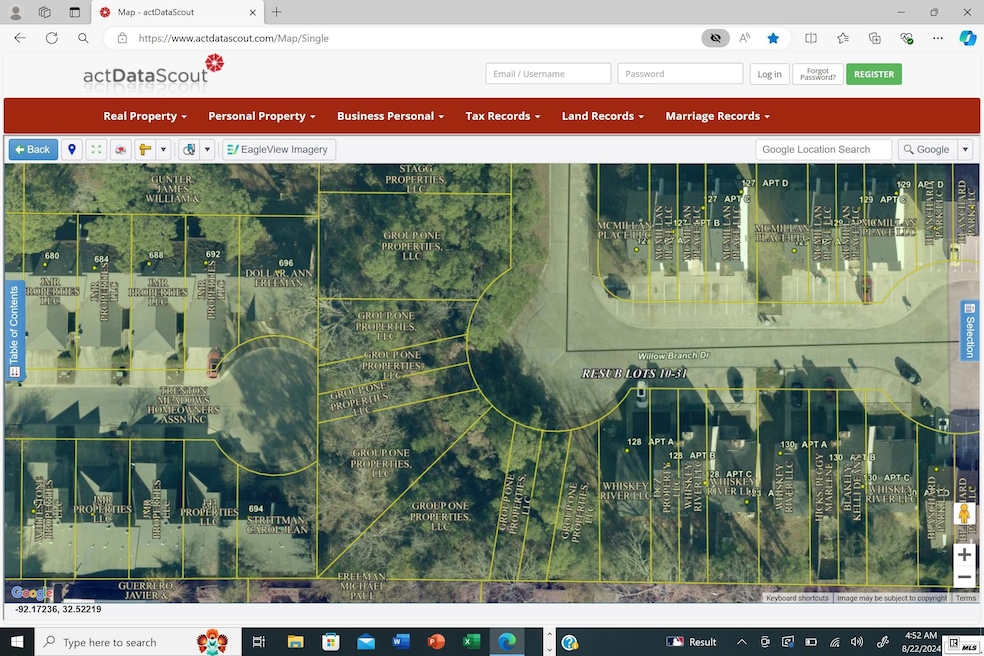984x656 pixels.
Task: Click the location pin marker tool
Action: (71, 149)
